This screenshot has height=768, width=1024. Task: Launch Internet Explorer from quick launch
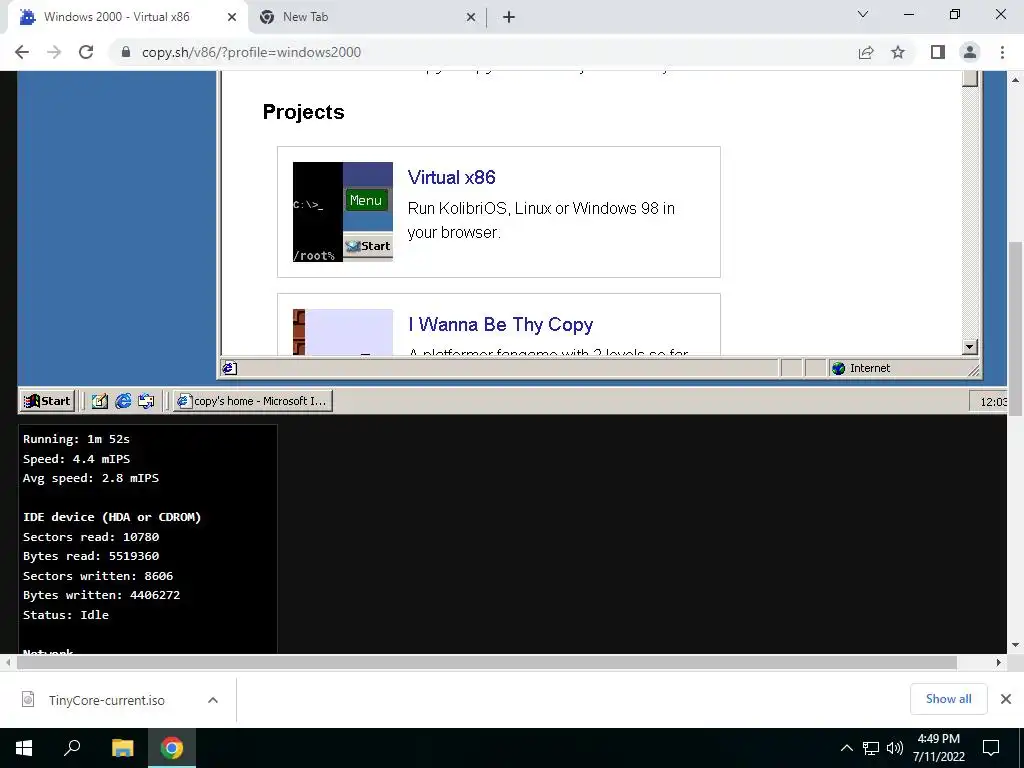tap(123, 401)
